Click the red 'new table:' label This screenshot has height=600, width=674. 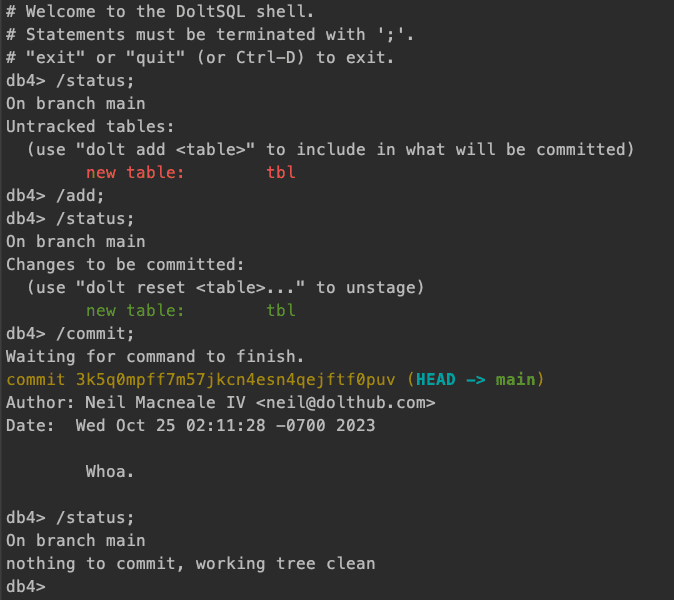point(135,172)
